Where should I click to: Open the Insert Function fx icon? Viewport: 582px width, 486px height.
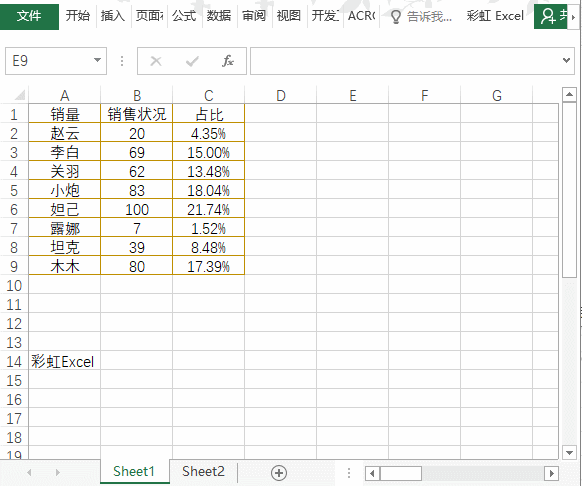click(228, 61)
